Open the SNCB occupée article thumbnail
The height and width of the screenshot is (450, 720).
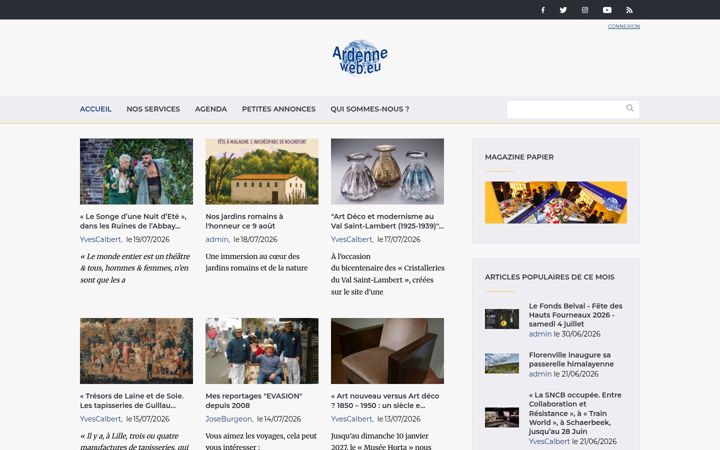(x=502, y=417)
